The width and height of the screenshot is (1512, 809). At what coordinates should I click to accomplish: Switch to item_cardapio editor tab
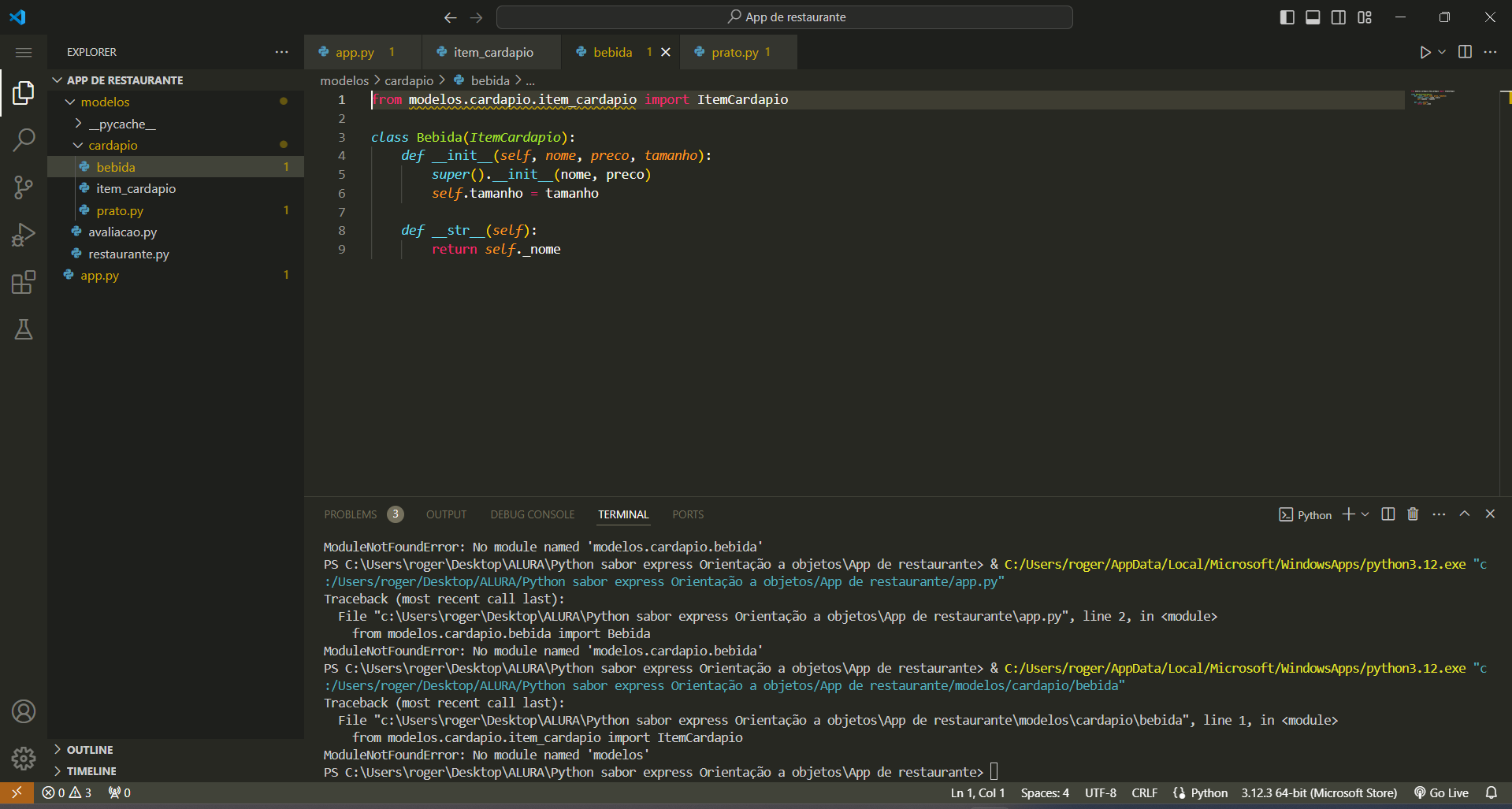[492, 52]
